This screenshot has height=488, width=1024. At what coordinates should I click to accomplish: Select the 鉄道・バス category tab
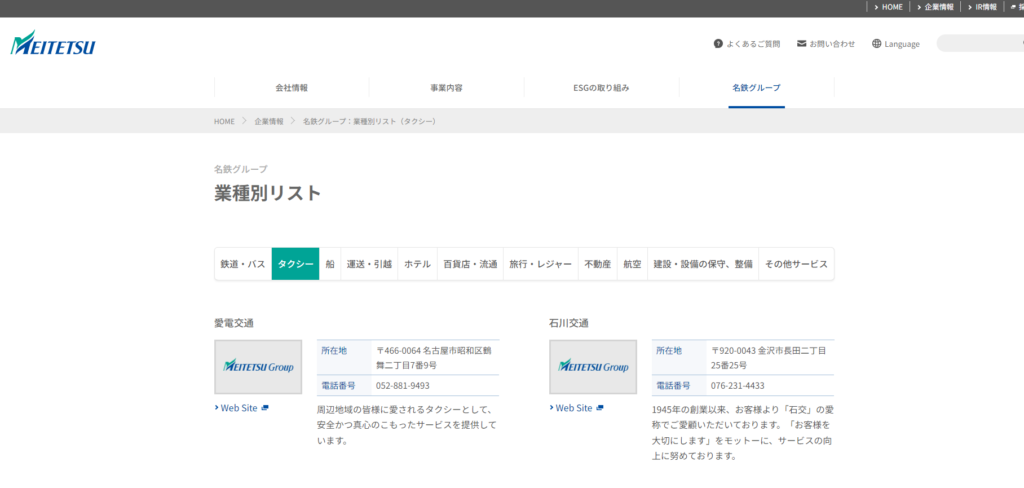click(243, 264)
